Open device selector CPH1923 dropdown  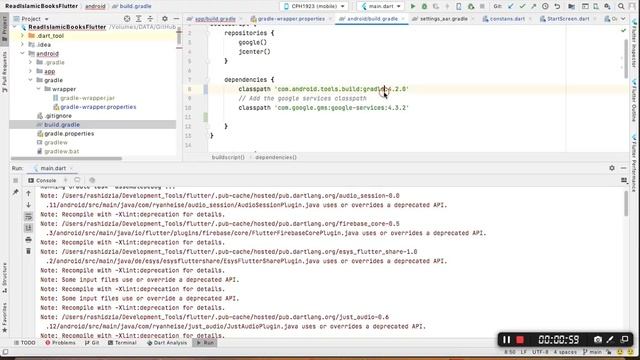click(x=314, y=6)
